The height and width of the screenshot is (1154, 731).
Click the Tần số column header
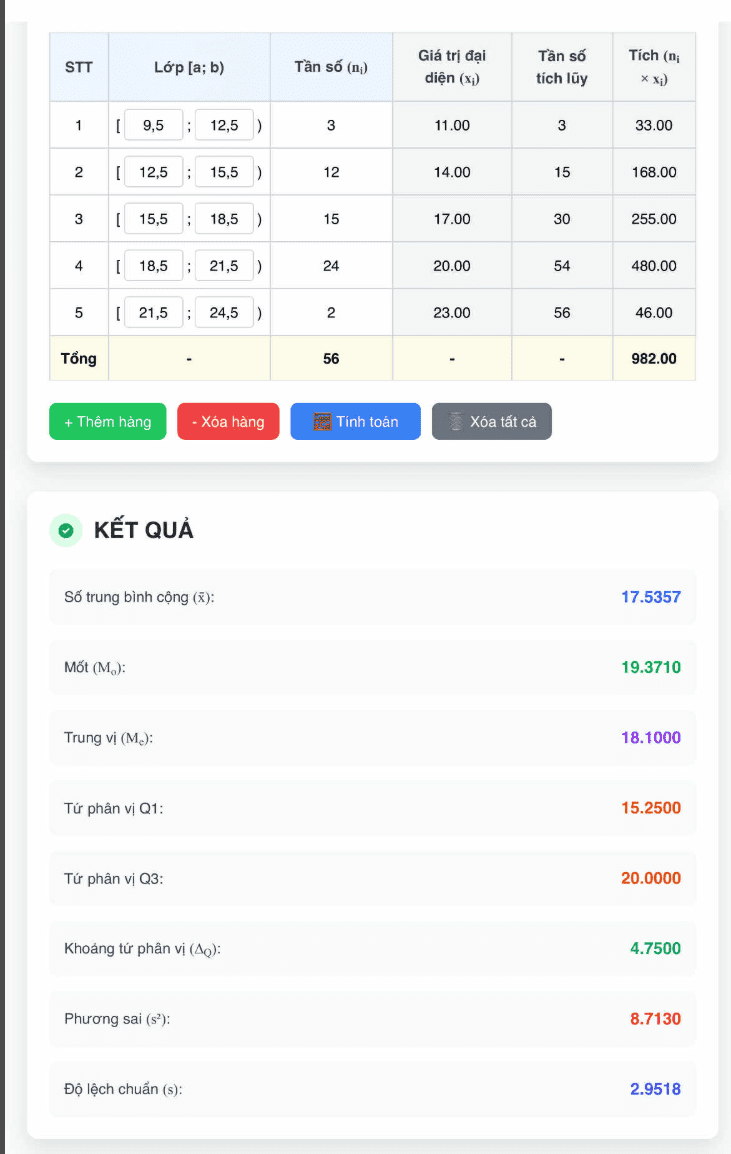pos(331,67)
